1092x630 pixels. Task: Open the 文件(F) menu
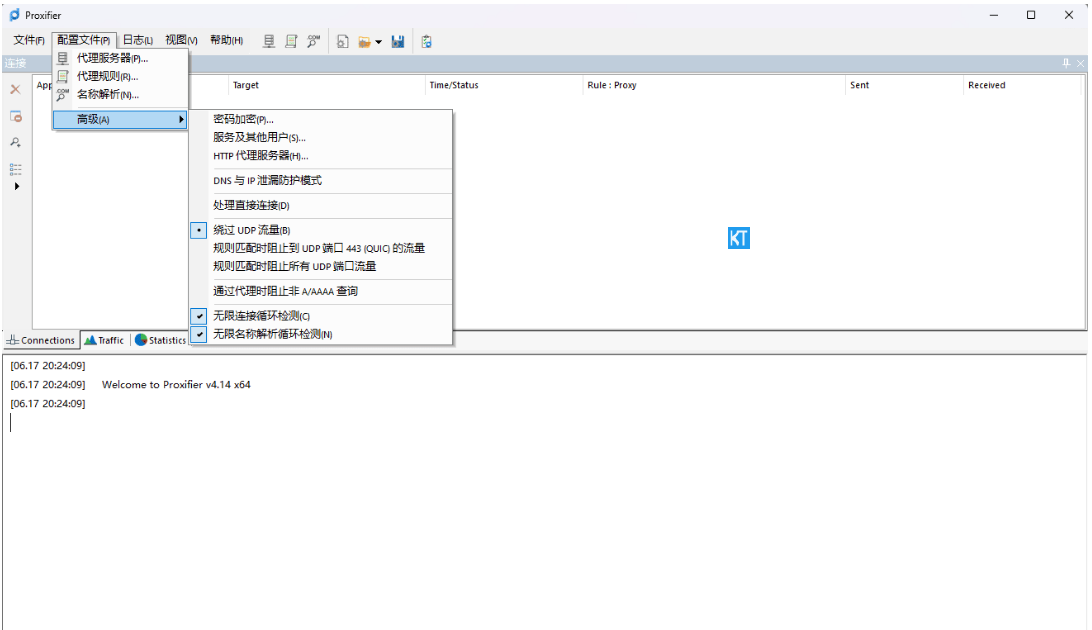(x=29, y=40)
